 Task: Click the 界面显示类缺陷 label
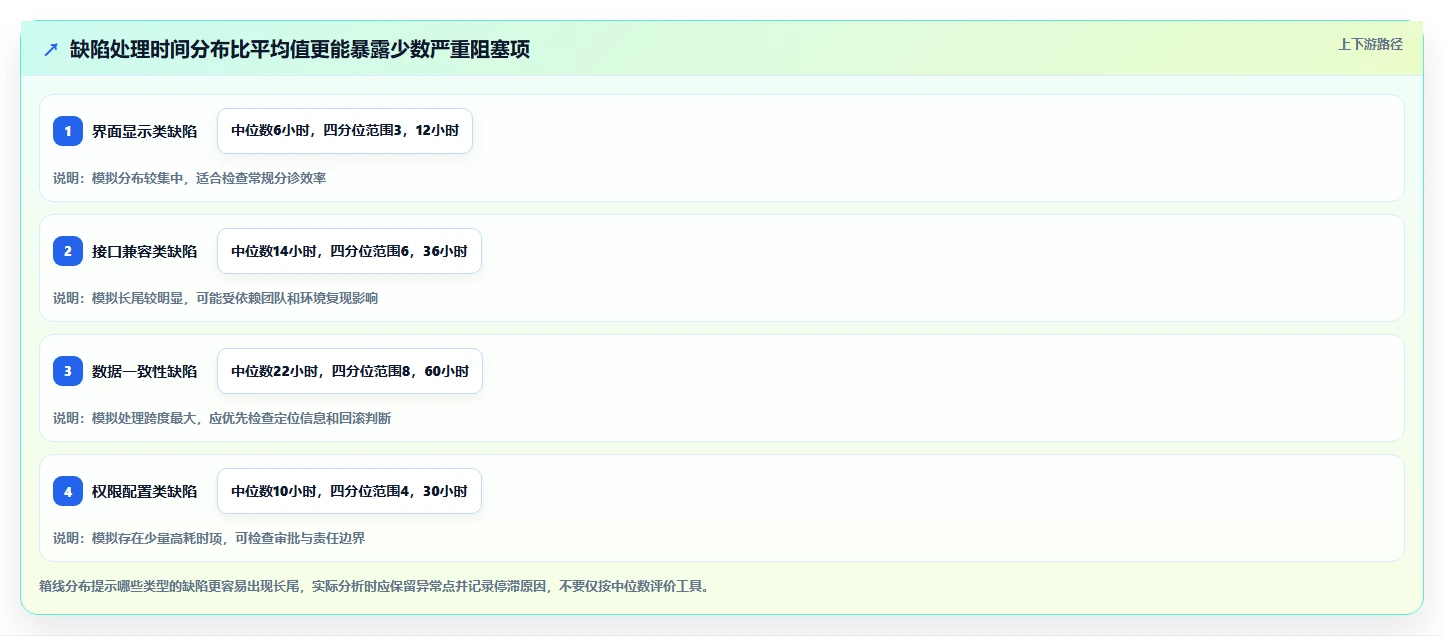144,131
